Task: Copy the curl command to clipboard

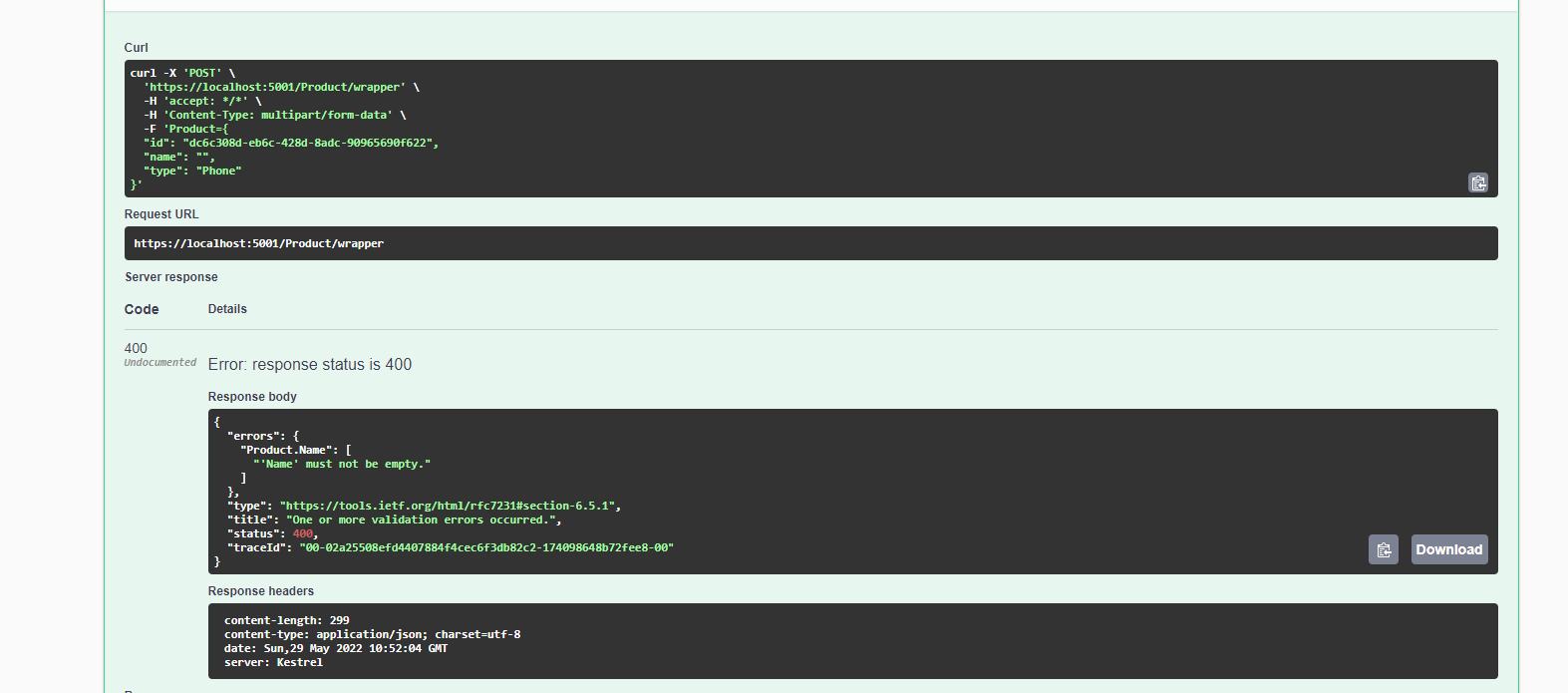Action: (1478, 182)
